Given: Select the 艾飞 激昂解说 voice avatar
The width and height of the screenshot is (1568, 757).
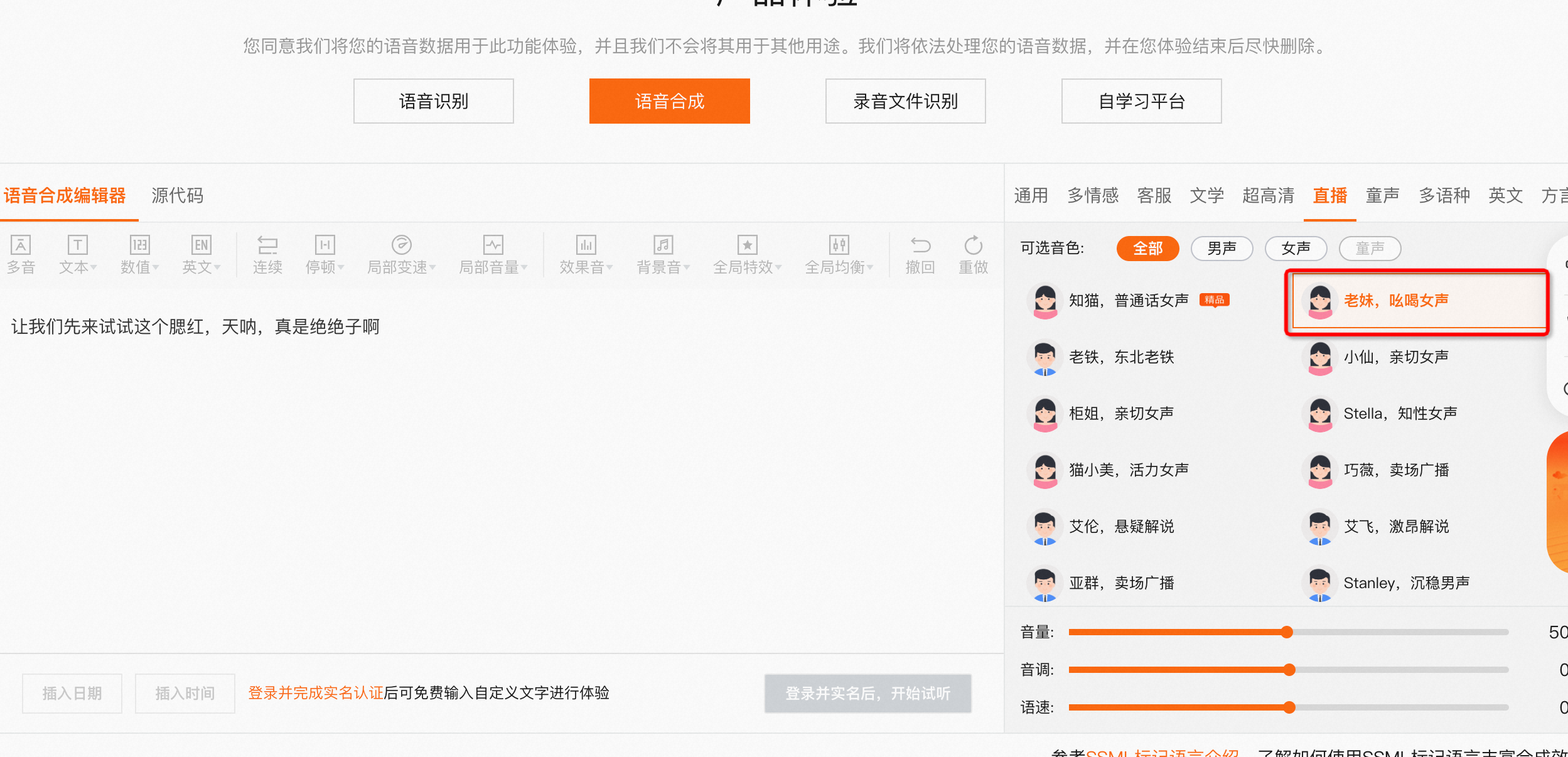Looking at the screenshot, I should pyautogui.click(x=1320, y=527).
